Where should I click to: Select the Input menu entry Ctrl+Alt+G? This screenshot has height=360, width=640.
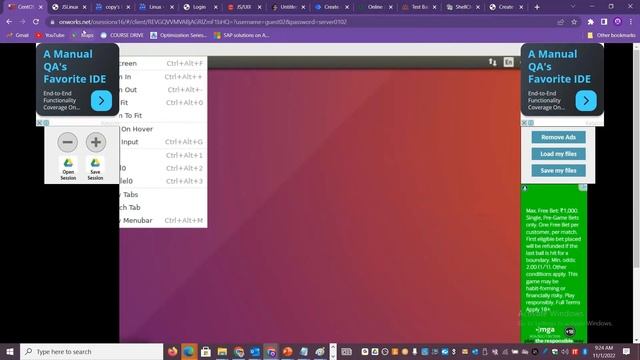[x=163, y=142]
